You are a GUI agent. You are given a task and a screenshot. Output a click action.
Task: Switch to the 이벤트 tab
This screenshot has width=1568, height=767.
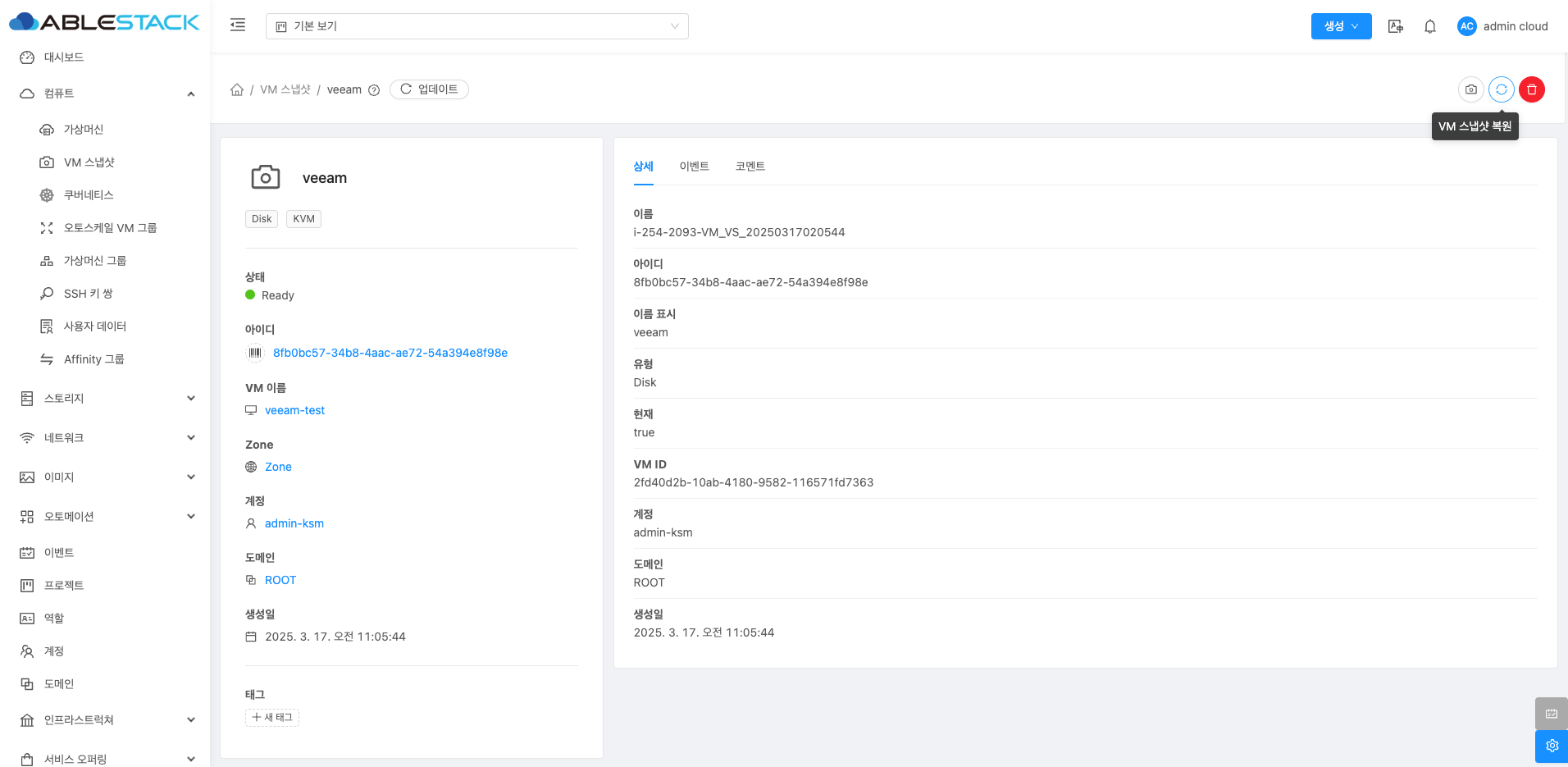[x=694, y=167]
